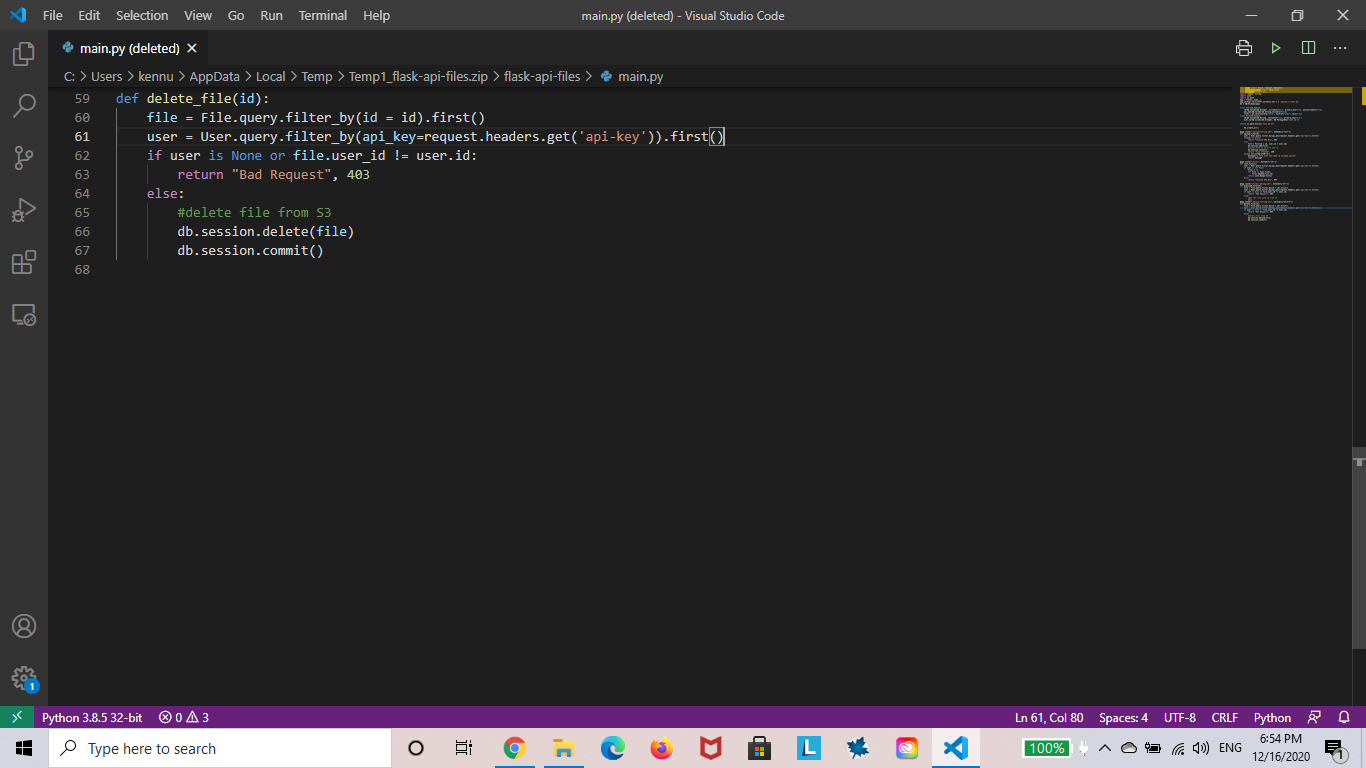Image resolution: width=1366 pixels, height=768 pixels.
Task: Open the More Actions ellipsis menu
Action: [x=1340, y=47]
